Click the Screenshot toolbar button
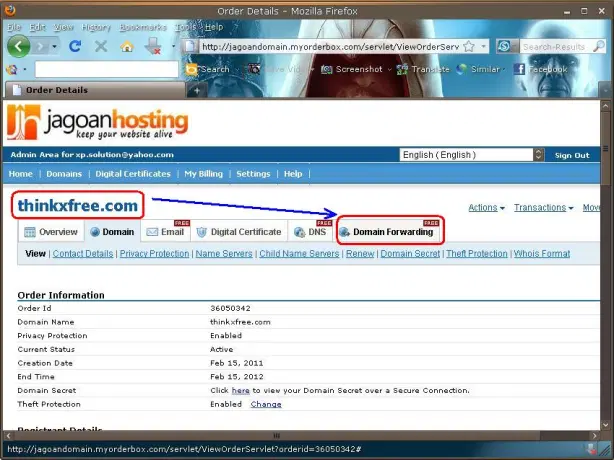The width and height of the screenshot is (614, 460). 351,69
